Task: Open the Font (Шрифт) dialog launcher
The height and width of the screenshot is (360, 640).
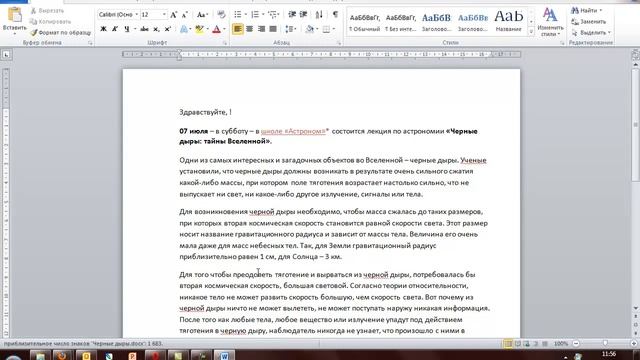Action: (x=225, y=43)
